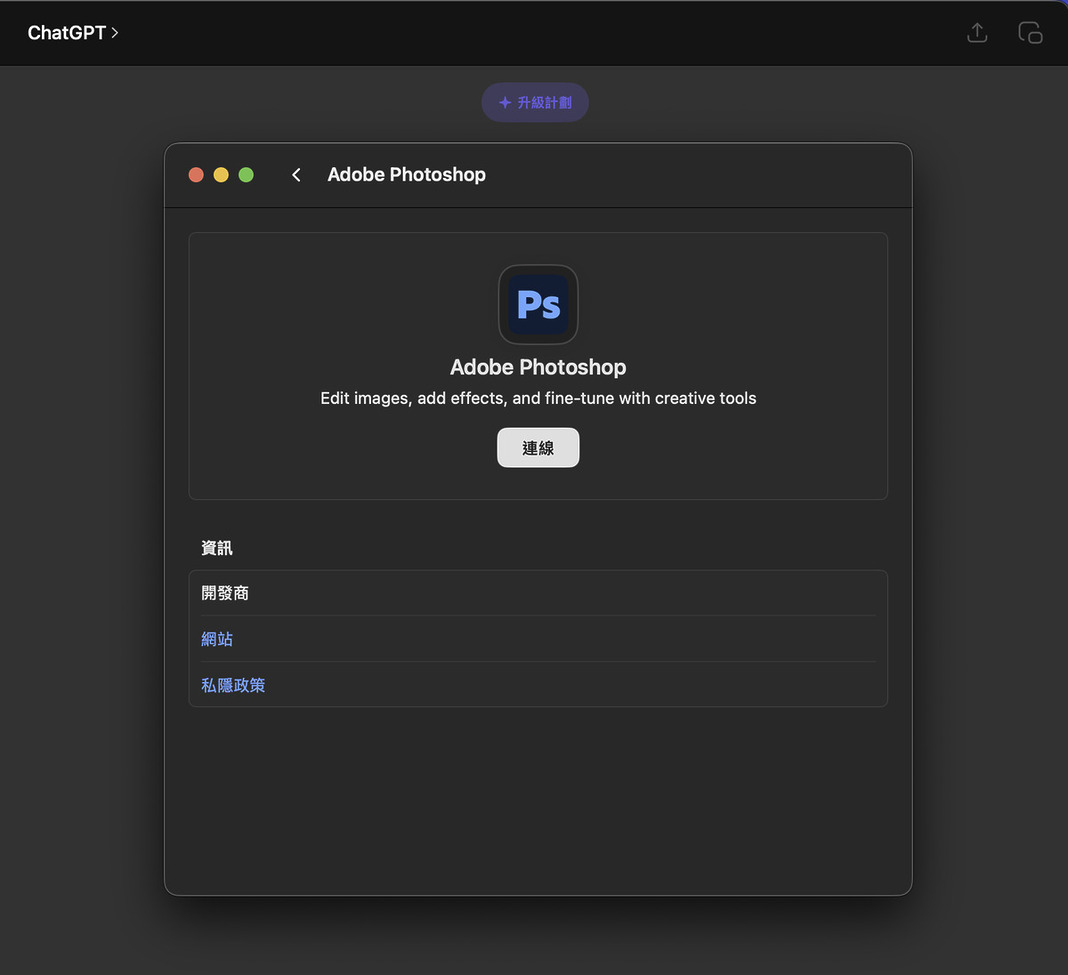
Task: Open the 私隱政策 privacy policy link
Action: (x=233, y=684)
